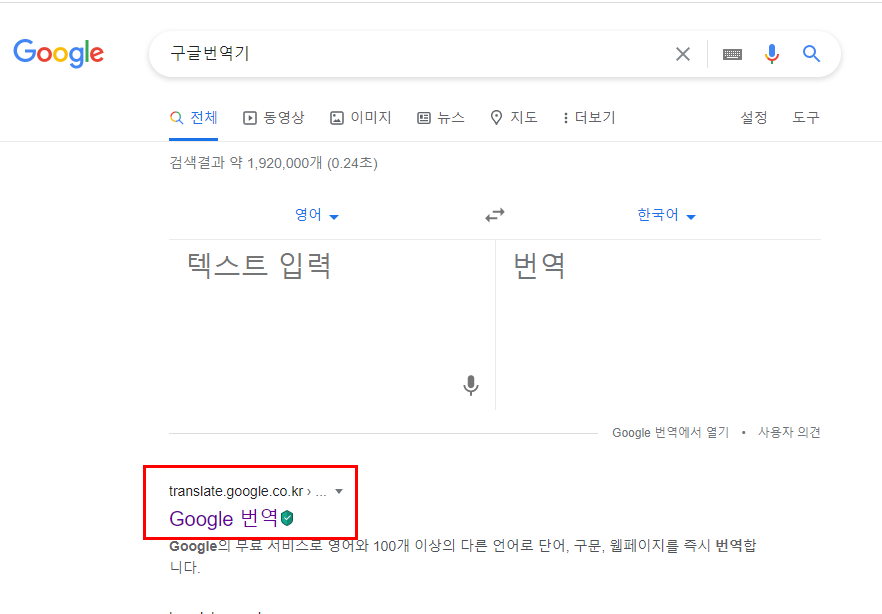Select the 전체 tab
The width and height of the screenshot is (882, 614).
click(194, 118)
